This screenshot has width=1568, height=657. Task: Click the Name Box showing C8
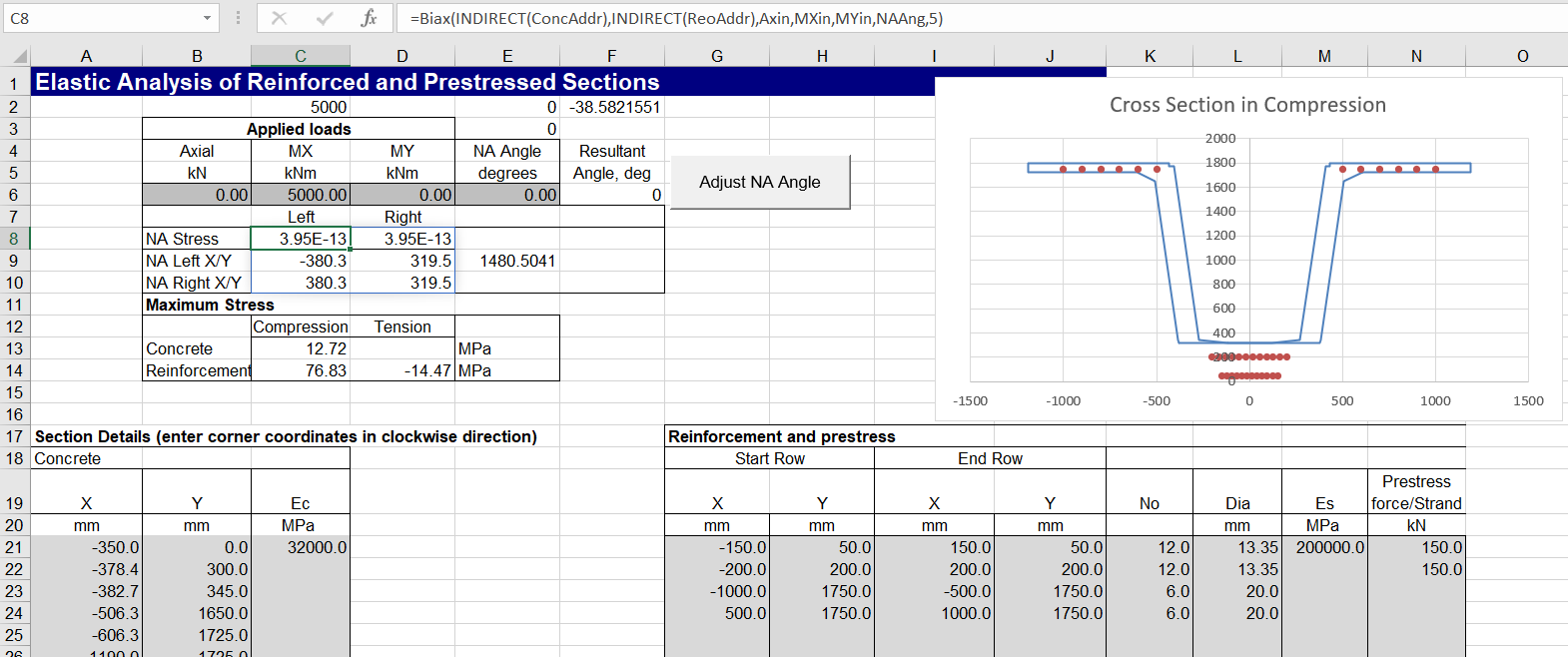tap(100, 18)
